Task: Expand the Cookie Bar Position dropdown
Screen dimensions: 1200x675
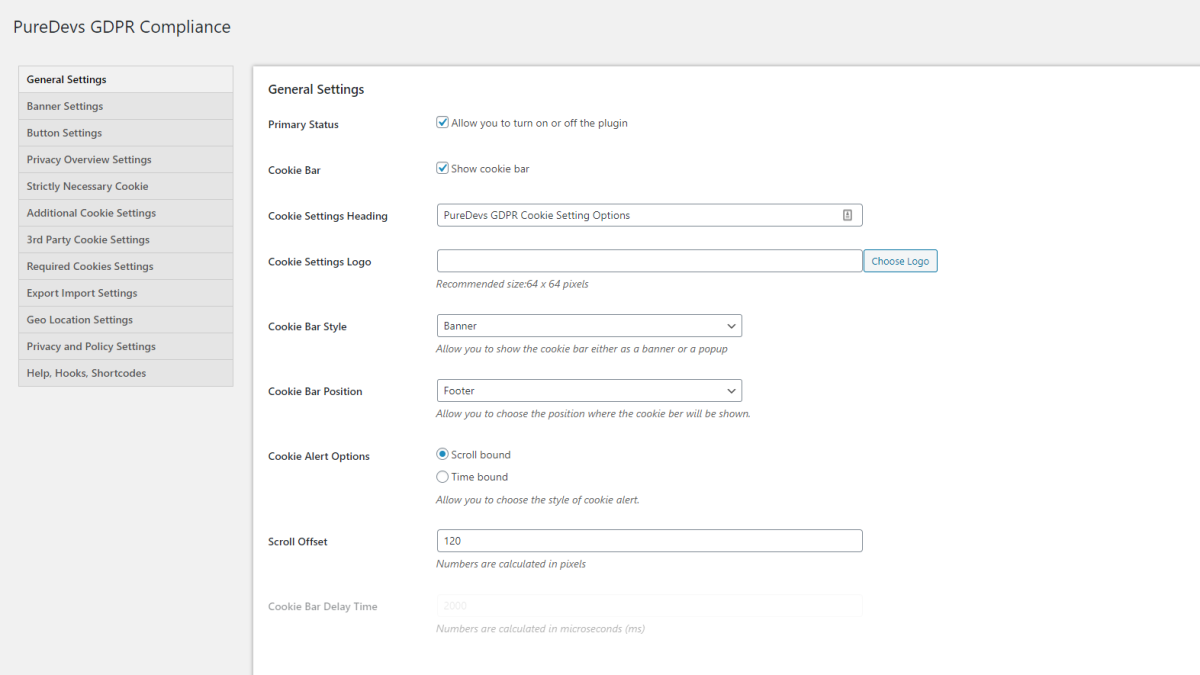Action: click(589, 391)
